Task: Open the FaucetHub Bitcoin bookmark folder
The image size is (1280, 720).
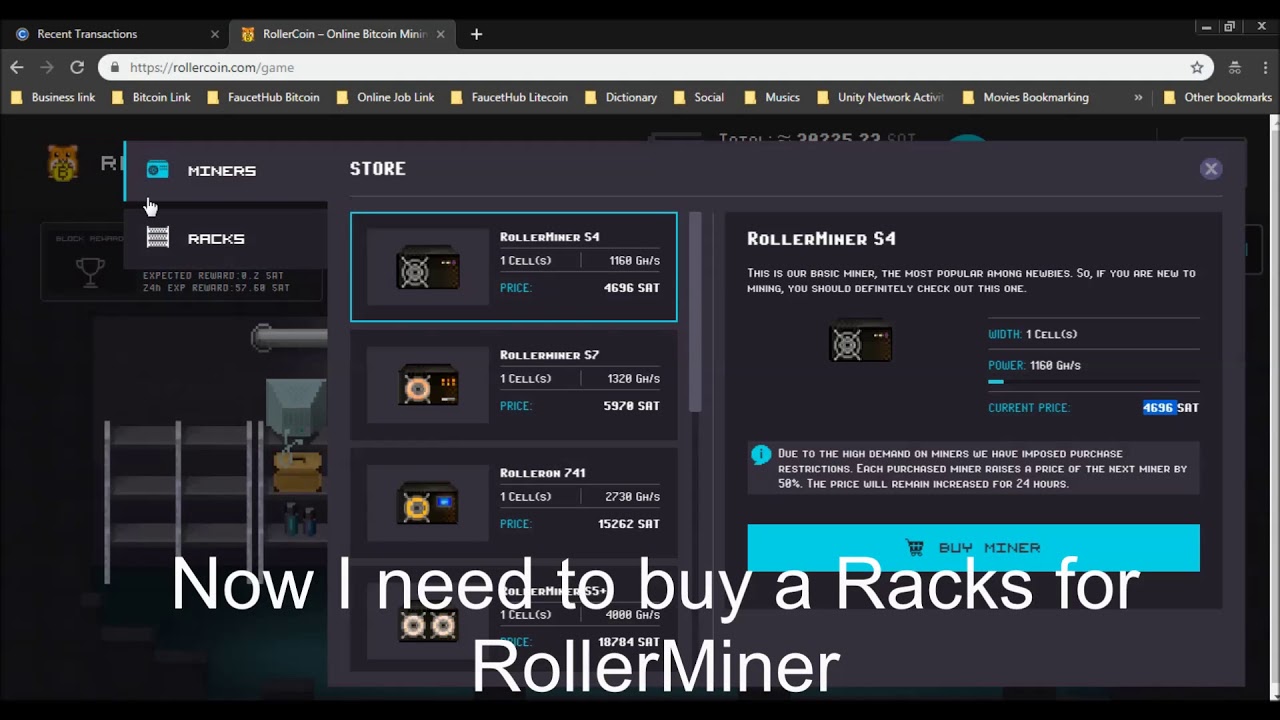Action: [263, 97]
